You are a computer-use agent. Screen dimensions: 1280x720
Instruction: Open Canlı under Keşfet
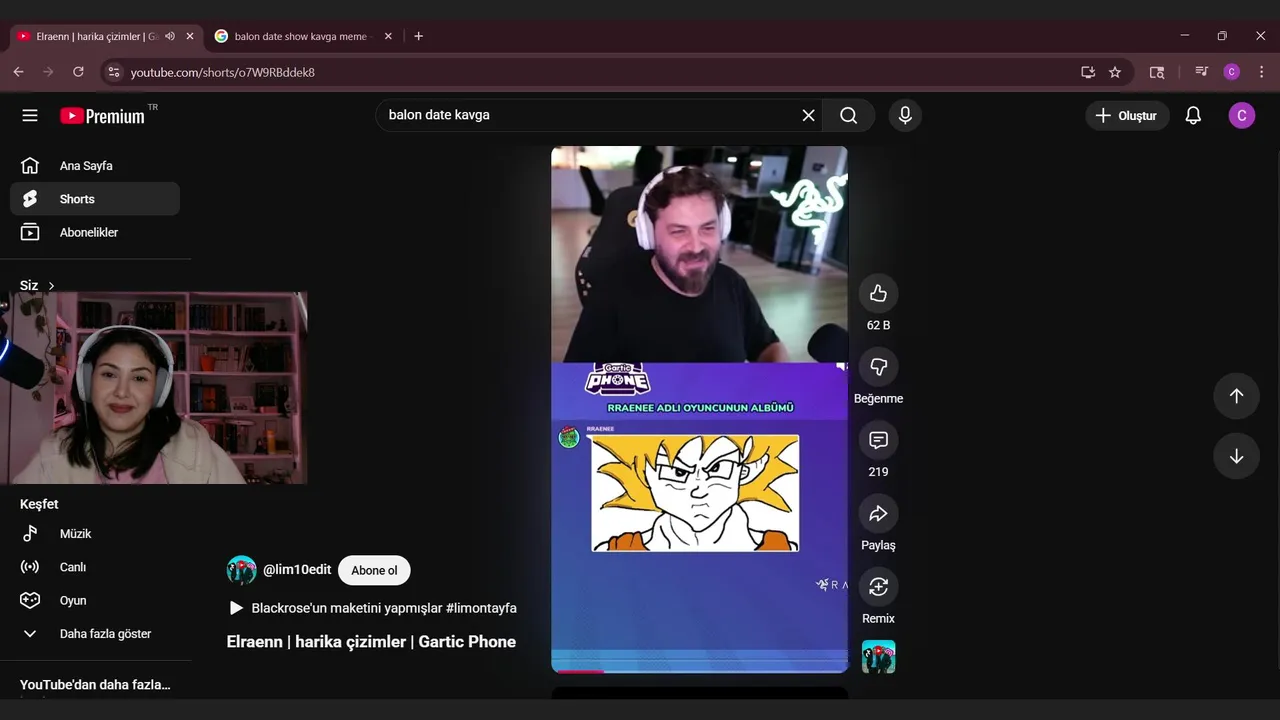click(x=95, y=567)
